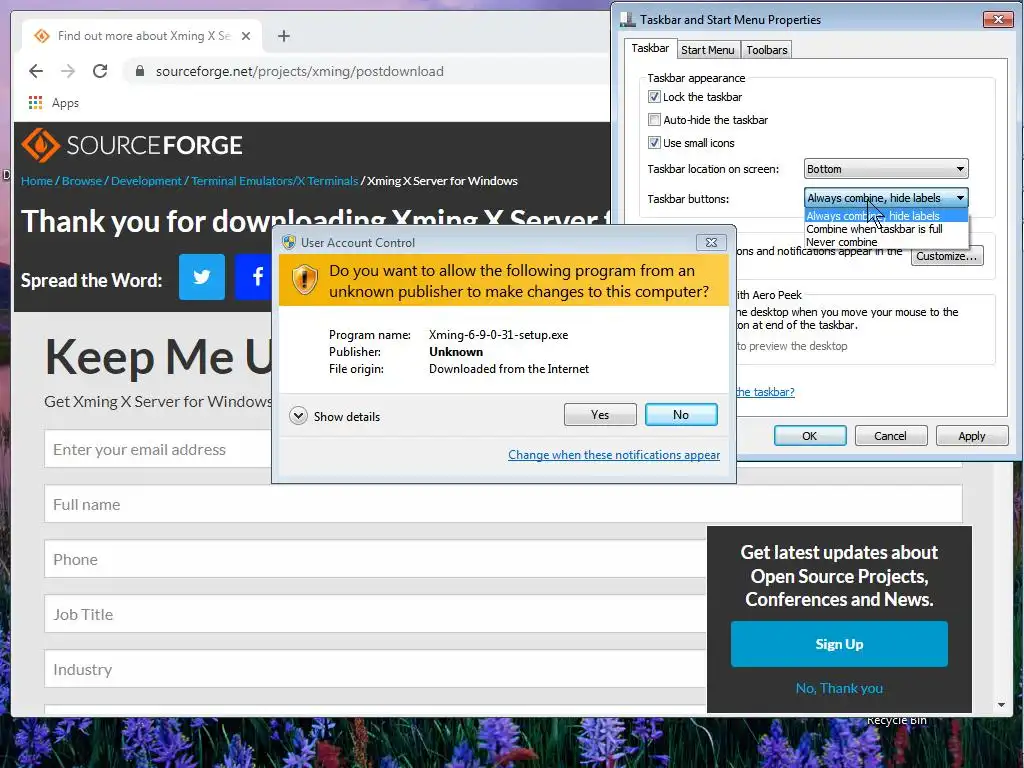This screenshot has height=768, width=1024.
Task: Click the UAC shield warning icon
Action: click(x=304, y=280)
